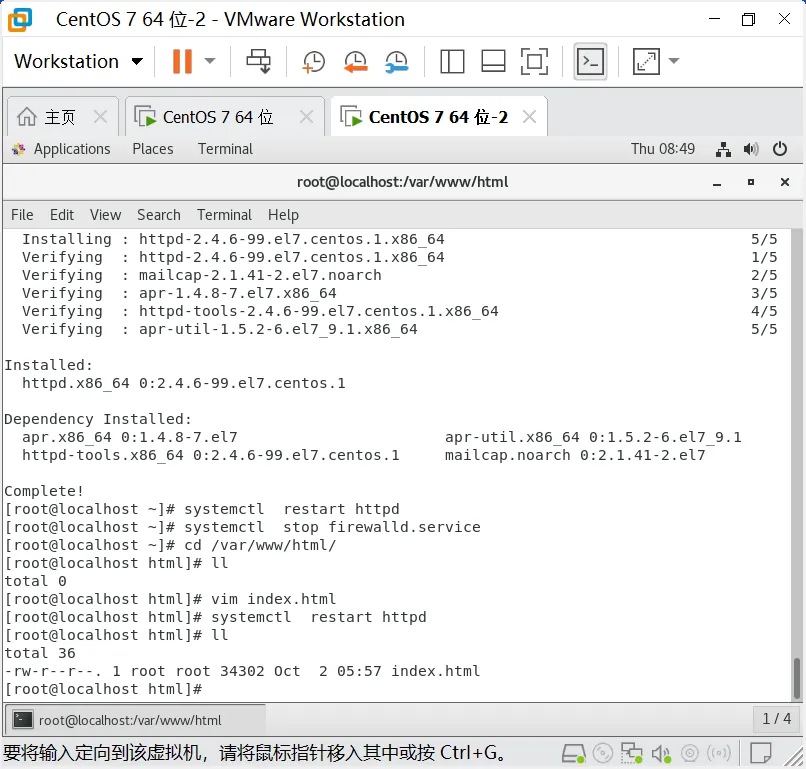The height and width of the screenshot is (769, 806).
Task: Show the console view
Action: pos(590,62)
